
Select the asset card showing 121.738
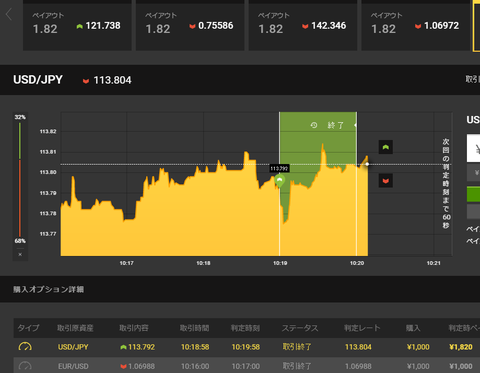point(77,26)
